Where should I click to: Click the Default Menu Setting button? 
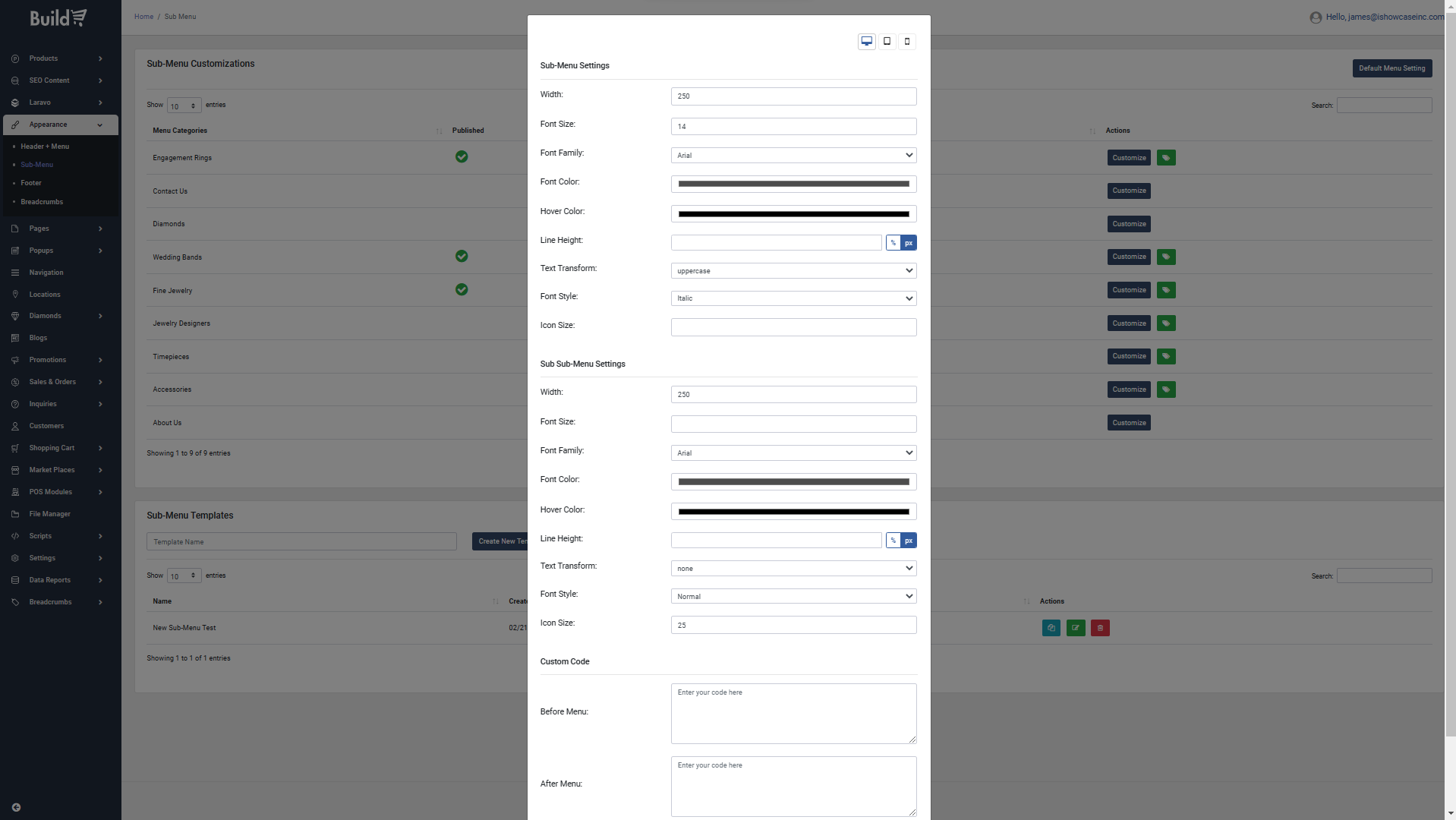[1391, 68]
